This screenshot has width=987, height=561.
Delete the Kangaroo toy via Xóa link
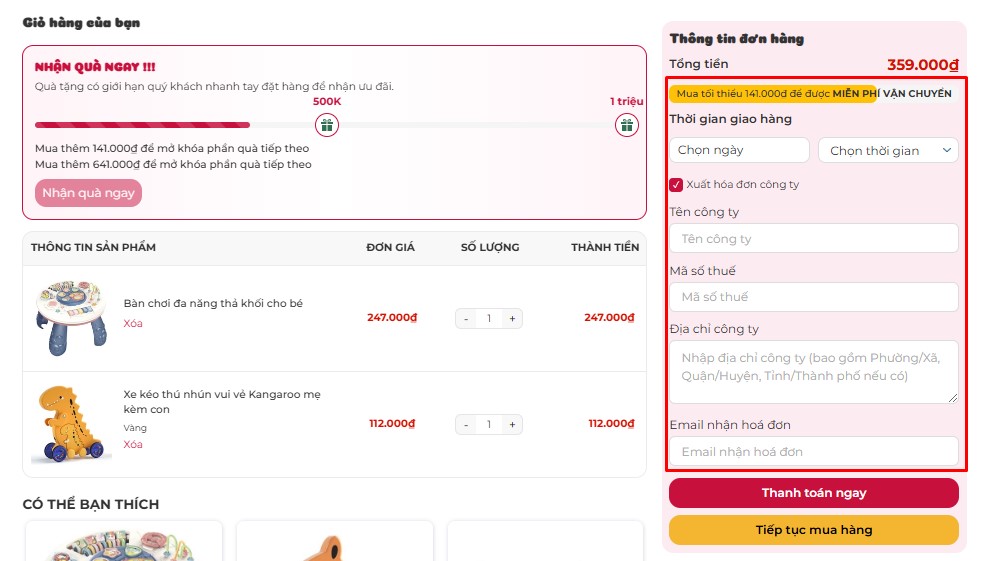coord(133,445)
